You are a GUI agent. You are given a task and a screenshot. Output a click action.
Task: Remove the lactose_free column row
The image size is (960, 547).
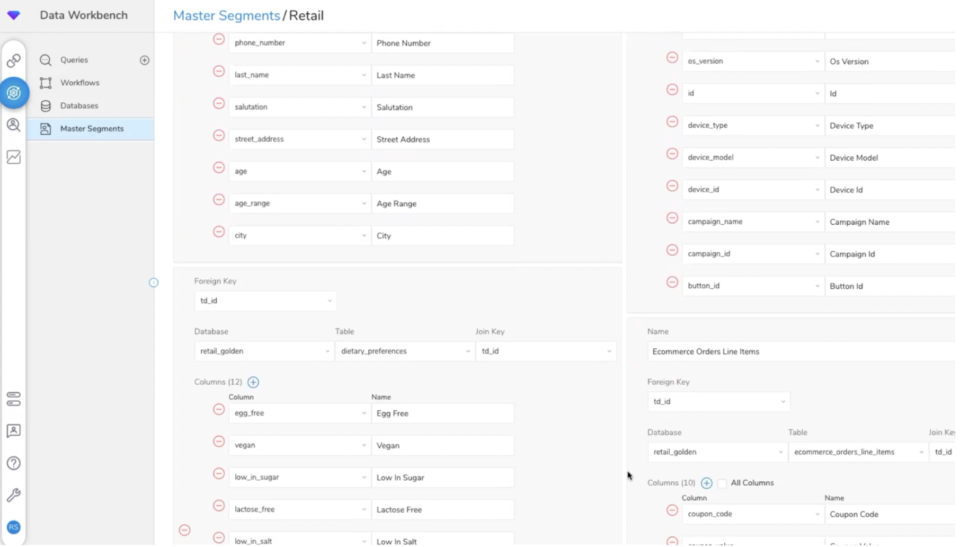219,506
